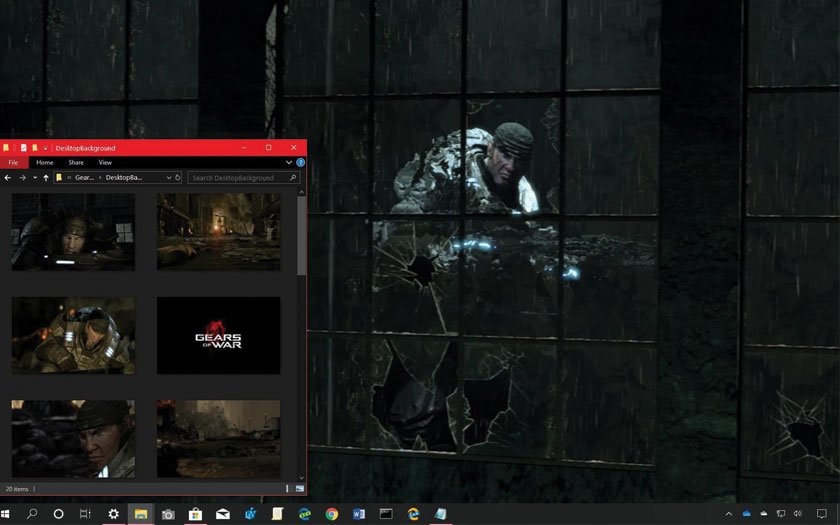This screenshot has width=840, height=525.
Task: Select the Gears of War logo thumbnail
Action: (218, 335)
